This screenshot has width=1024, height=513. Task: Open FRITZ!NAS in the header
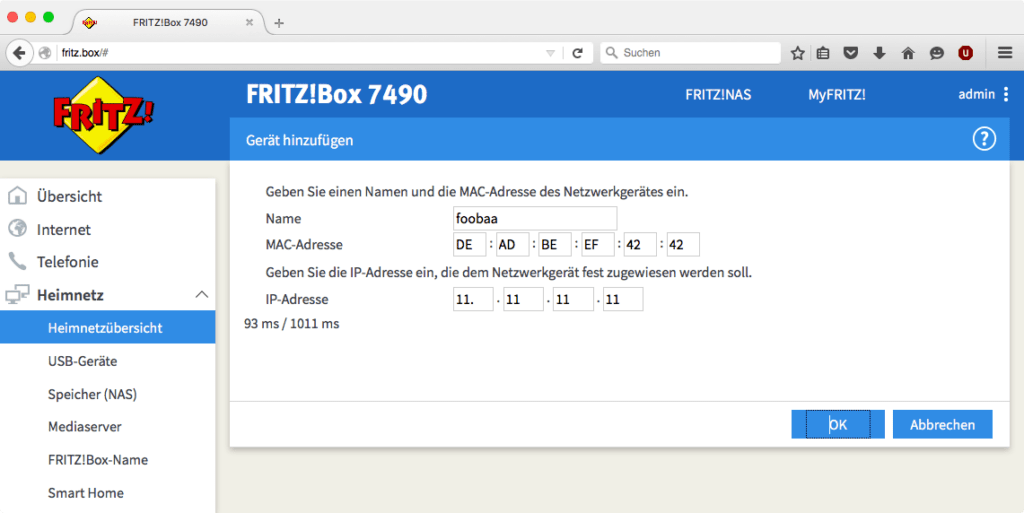click(x=718, y=95)
